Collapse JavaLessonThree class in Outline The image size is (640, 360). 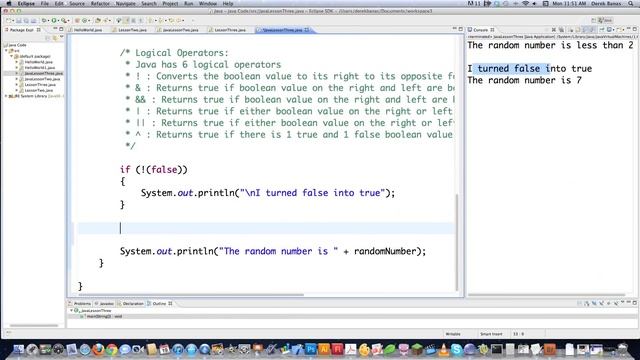point(72,311)
